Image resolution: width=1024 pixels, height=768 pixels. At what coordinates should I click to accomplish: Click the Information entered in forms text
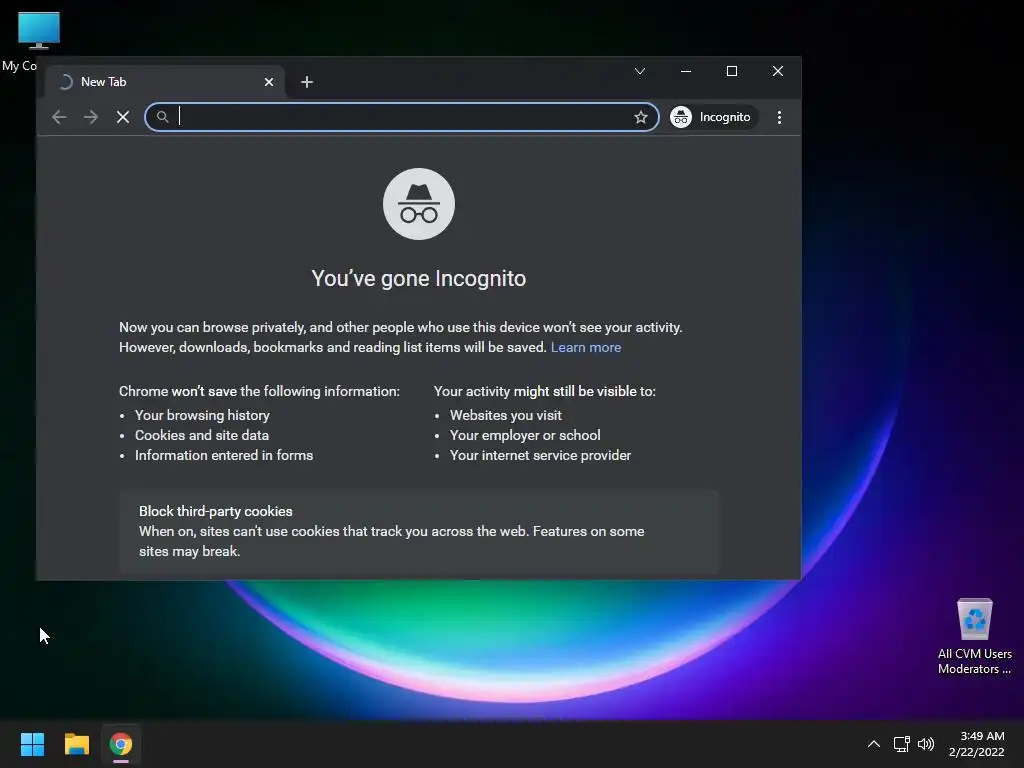(x=224, y=455)
